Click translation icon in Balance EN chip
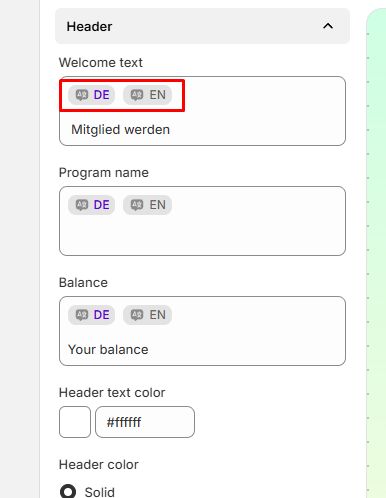Screen dimensions: 386x498 coord(137,315)
